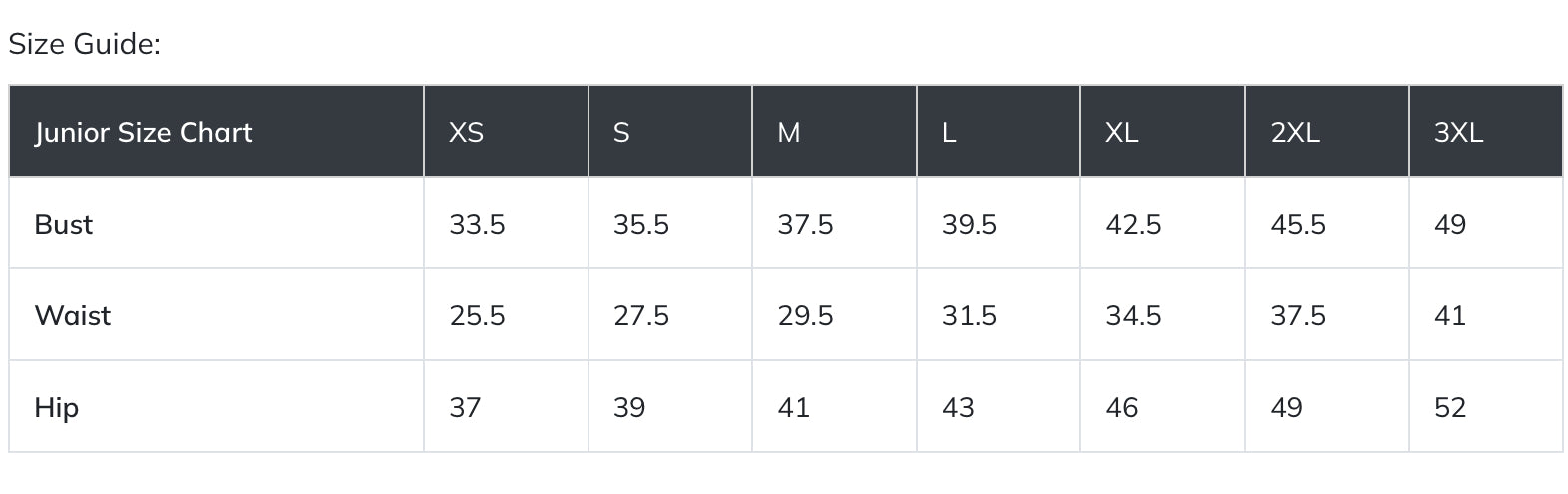Click the Bust row label

point(63,224)
